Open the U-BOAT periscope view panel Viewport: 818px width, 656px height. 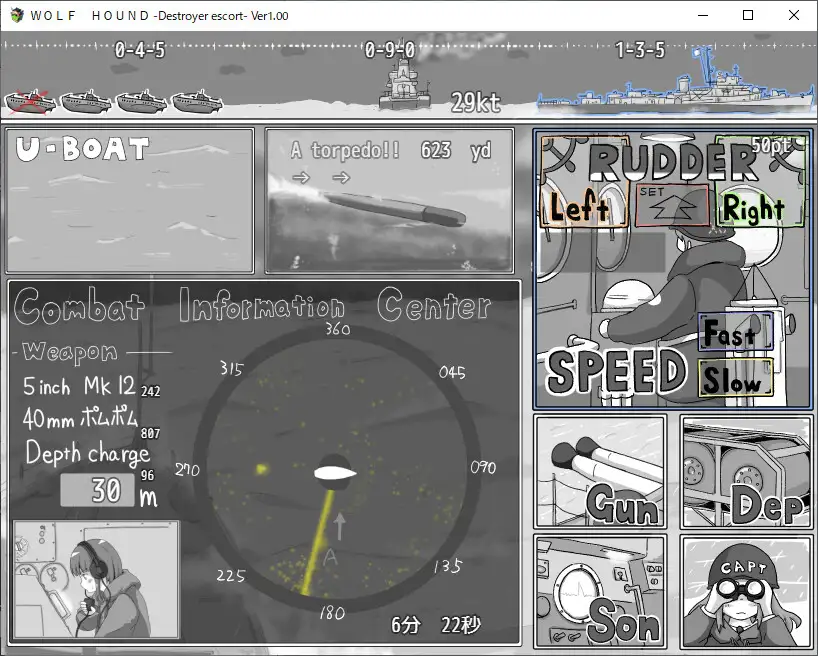click(x=130, y=200)
